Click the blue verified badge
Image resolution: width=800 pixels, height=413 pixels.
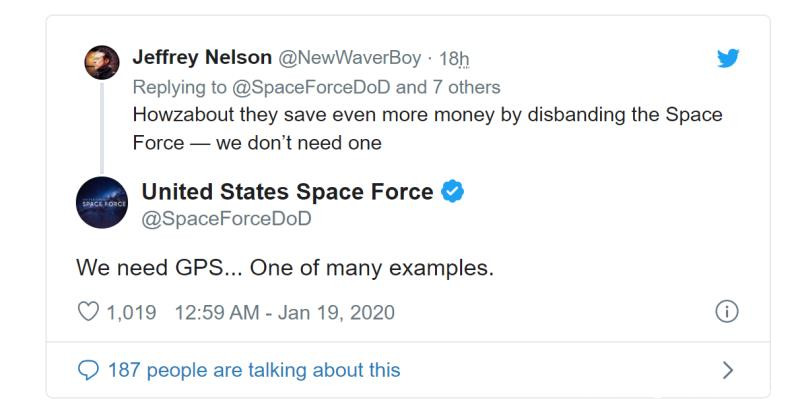click(x=453, y=191)
